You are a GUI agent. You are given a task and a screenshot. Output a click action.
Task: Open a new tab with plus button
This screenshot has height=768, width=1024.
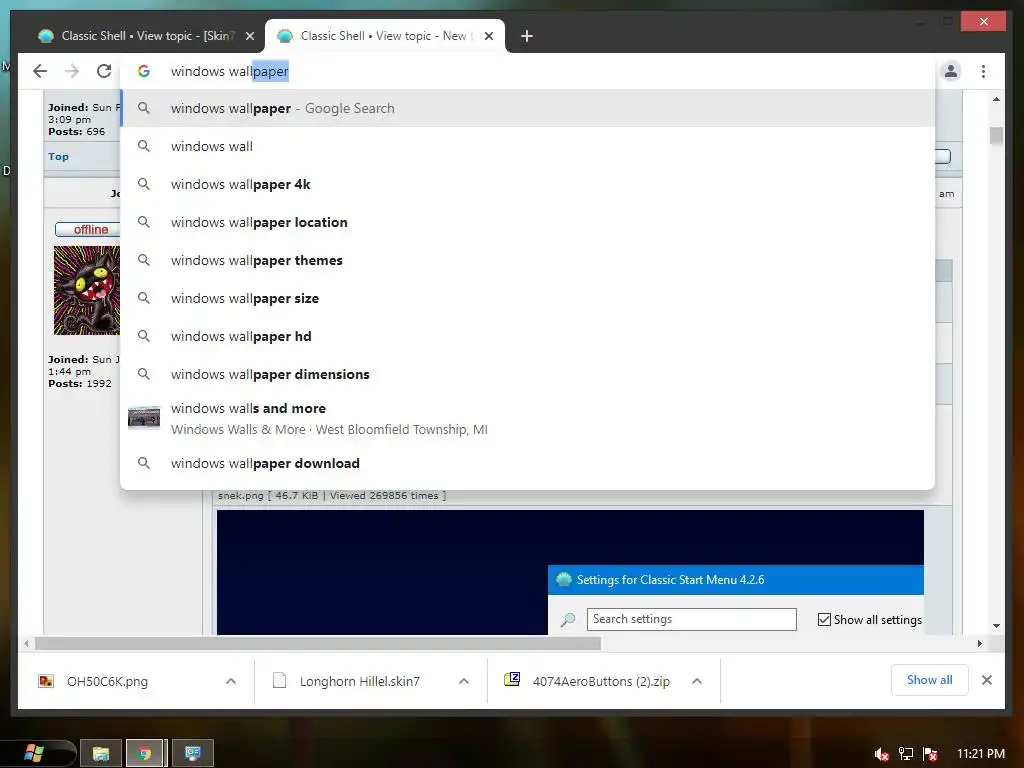coord(526,36)
